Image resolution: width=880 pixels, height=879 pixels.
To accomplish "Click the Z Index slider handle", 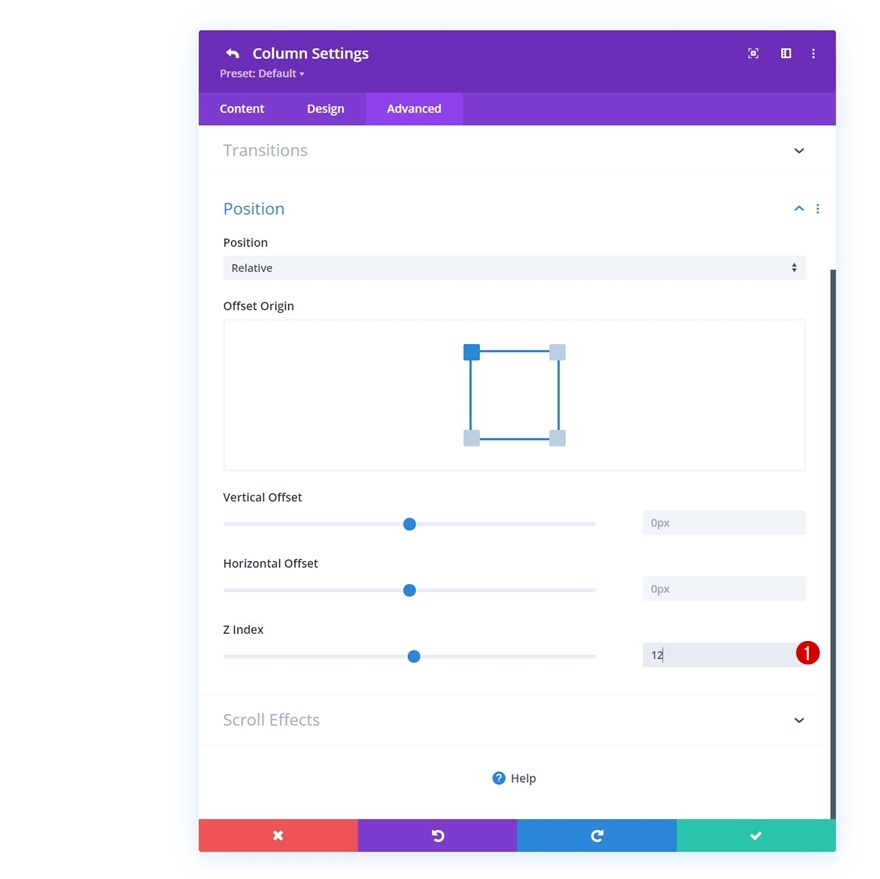I will point(414,656).
